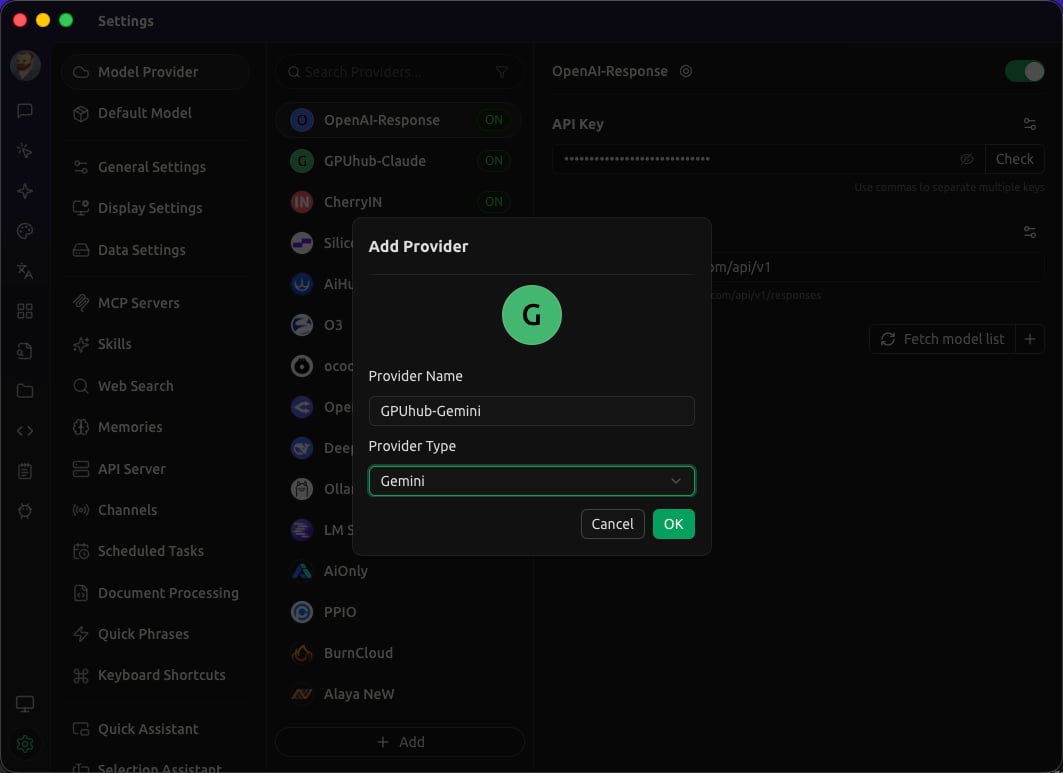Open API Server settings

[x=155, y=469]
